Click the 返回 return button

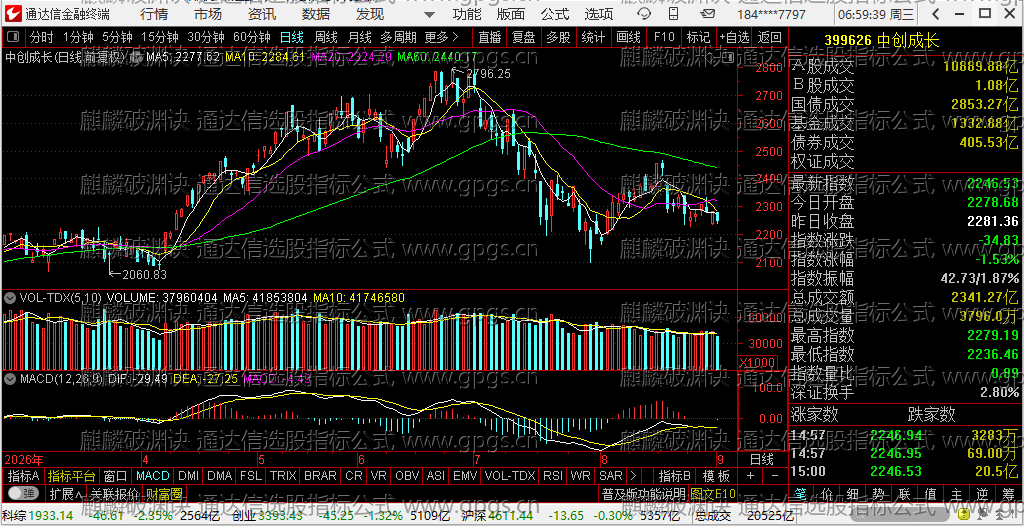[770, 37]
